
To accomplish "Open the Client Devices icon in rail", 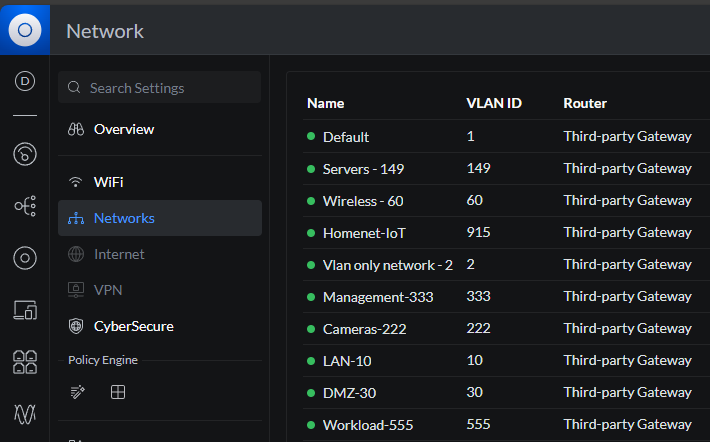I will pyautogui.click(x=25, y=310).
